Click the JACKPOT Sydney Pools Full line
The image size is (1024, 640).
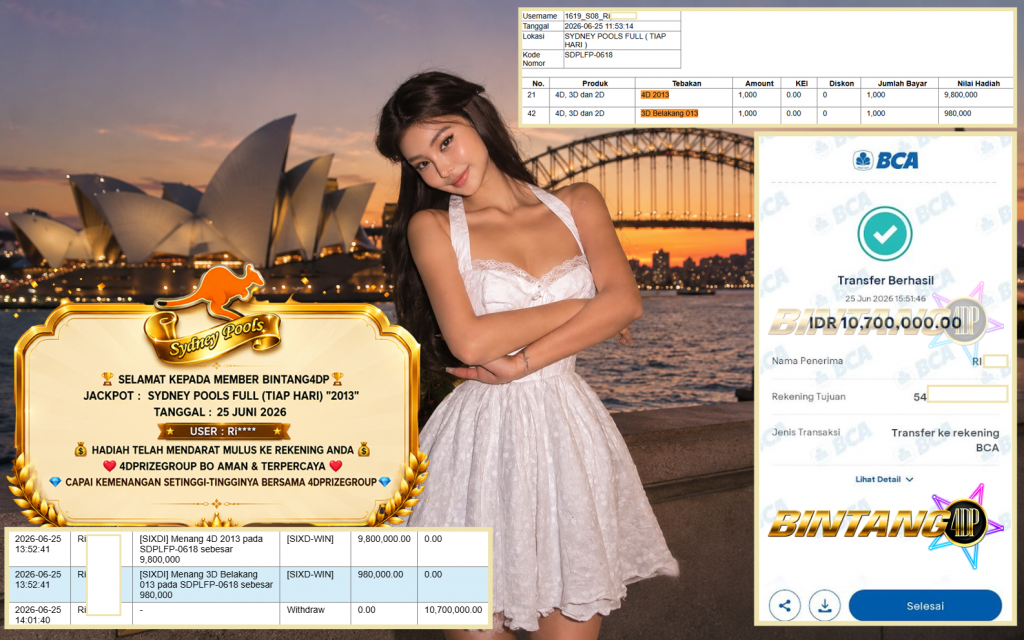(x=221, y=396)
